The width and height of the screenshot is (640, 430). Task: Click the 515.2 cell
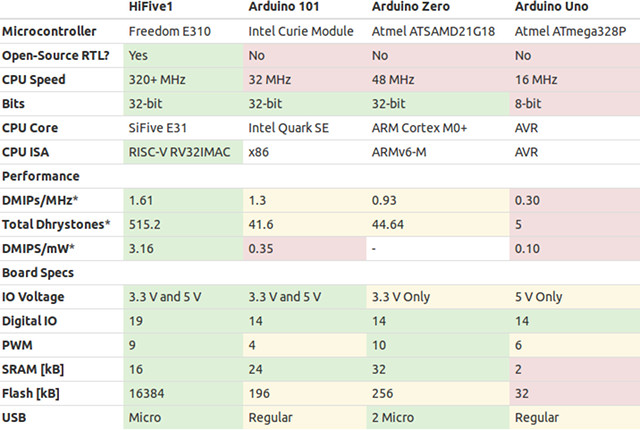[183, 224]
